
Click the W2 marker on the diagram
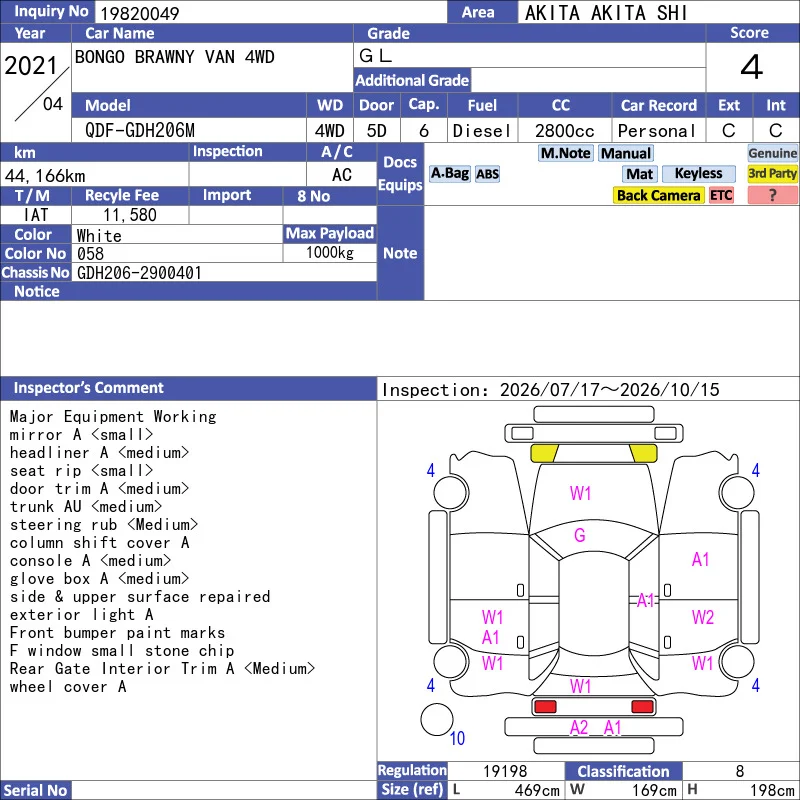(x=703, y=617)
